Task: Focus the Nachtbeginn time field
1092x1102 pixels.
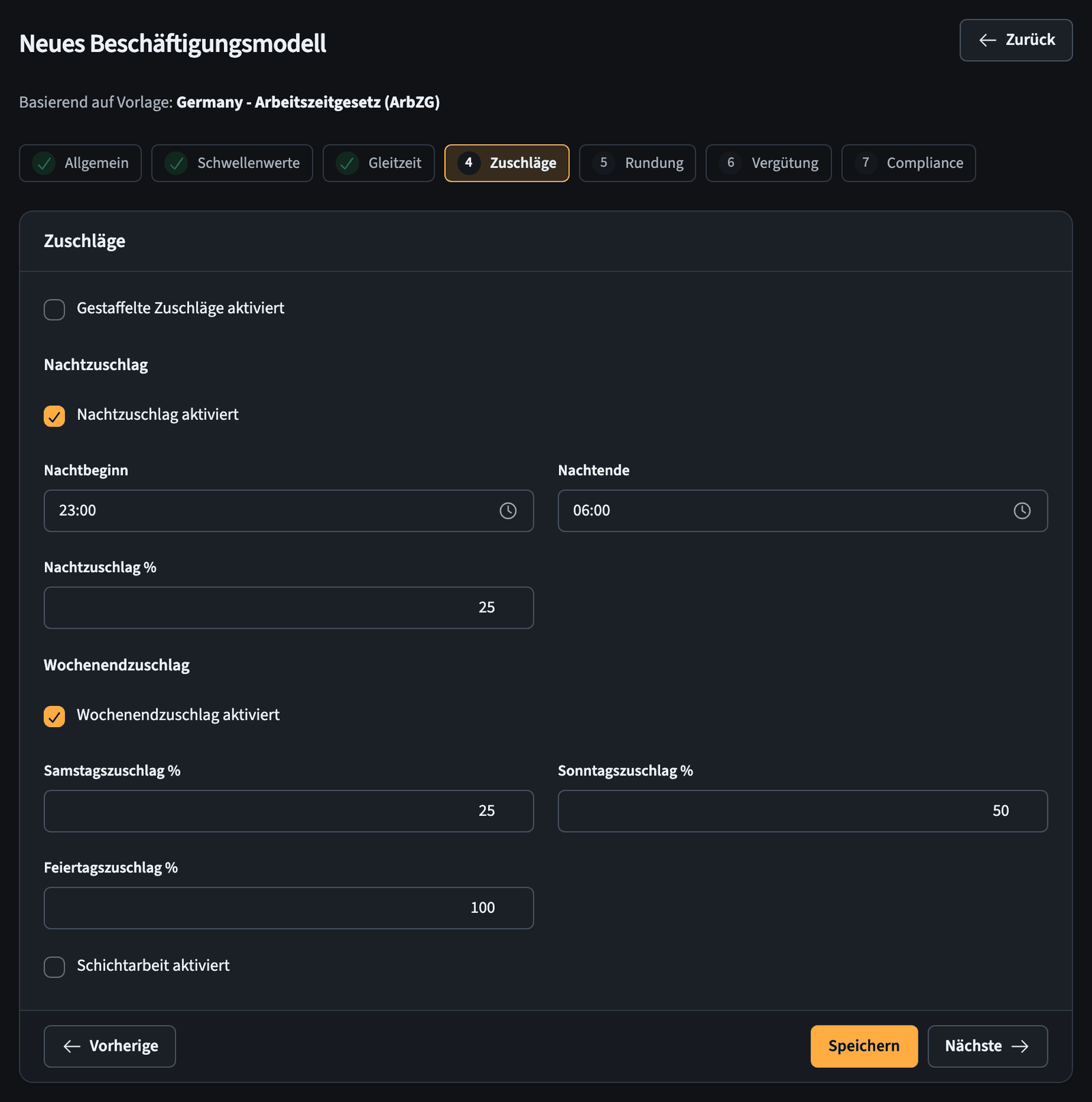Action: (289, 511)
